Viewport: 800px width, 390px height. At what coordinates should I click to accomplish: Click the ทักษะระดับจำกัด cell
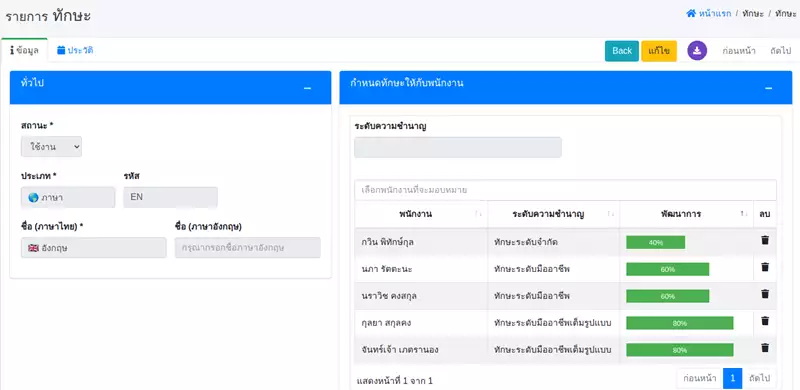click(x=526, y=242)
